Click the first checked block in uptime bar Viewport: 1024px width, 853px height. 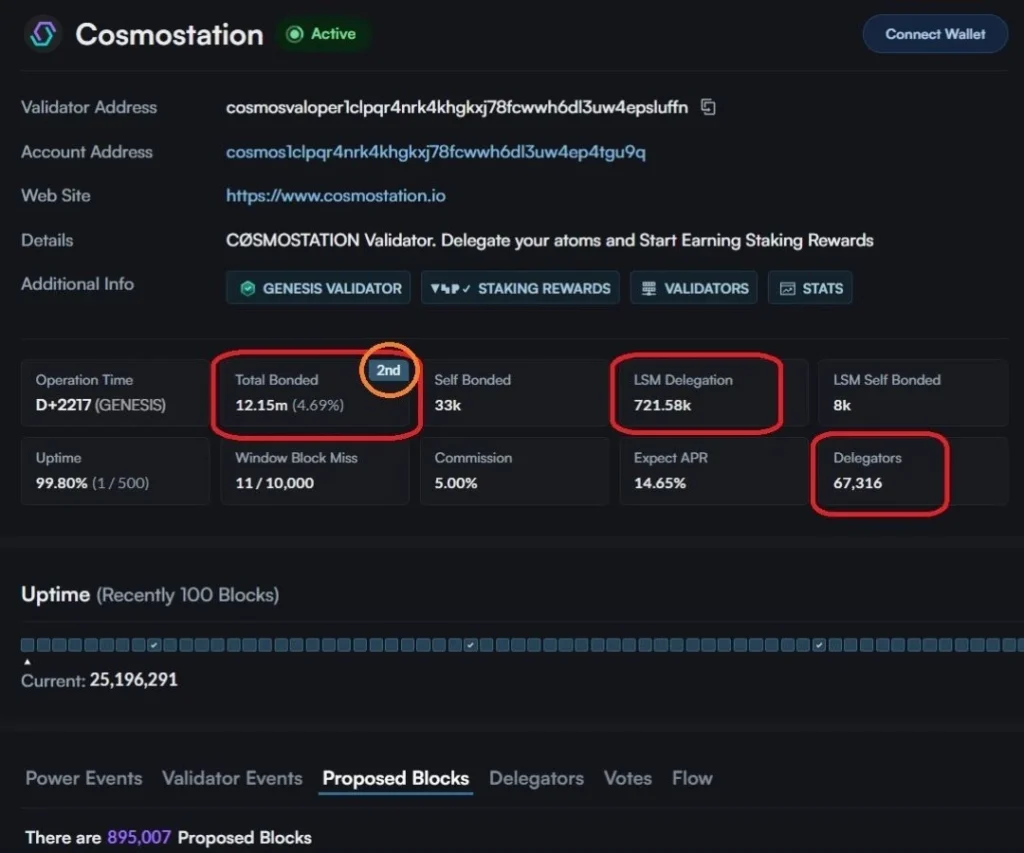coord(155,645)
